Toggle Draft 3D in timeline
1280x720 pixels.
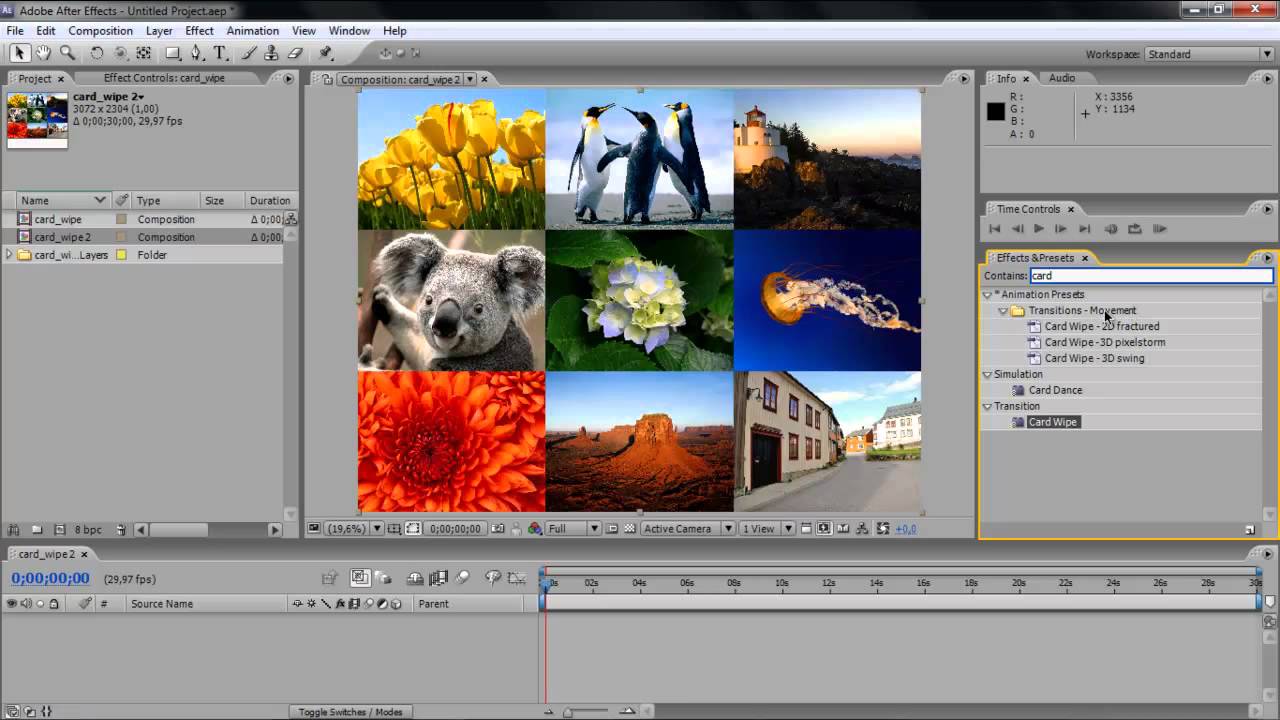point(384,578)
